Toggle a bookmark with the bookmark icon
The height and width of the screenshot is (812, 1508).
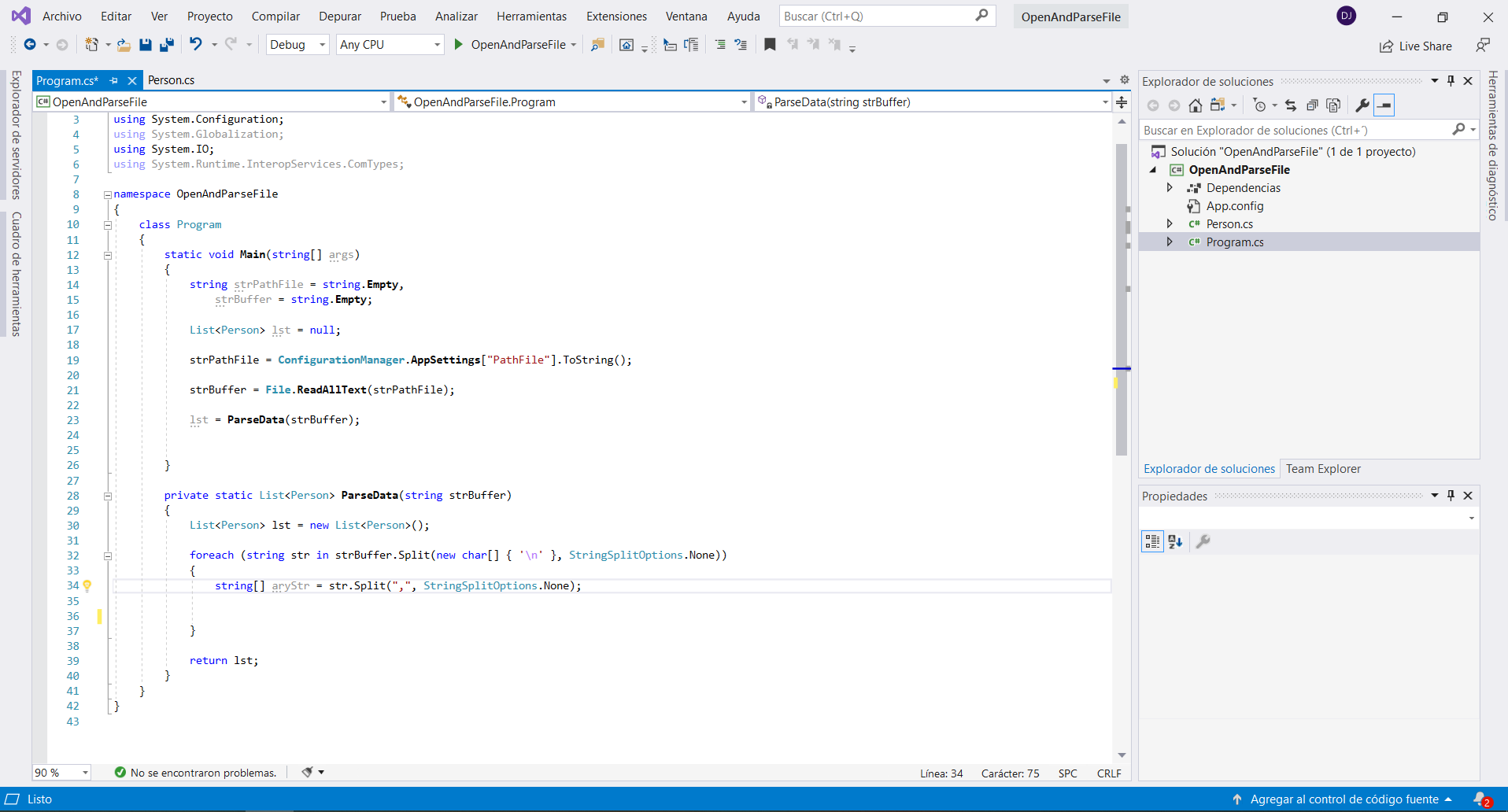[770, 45]
